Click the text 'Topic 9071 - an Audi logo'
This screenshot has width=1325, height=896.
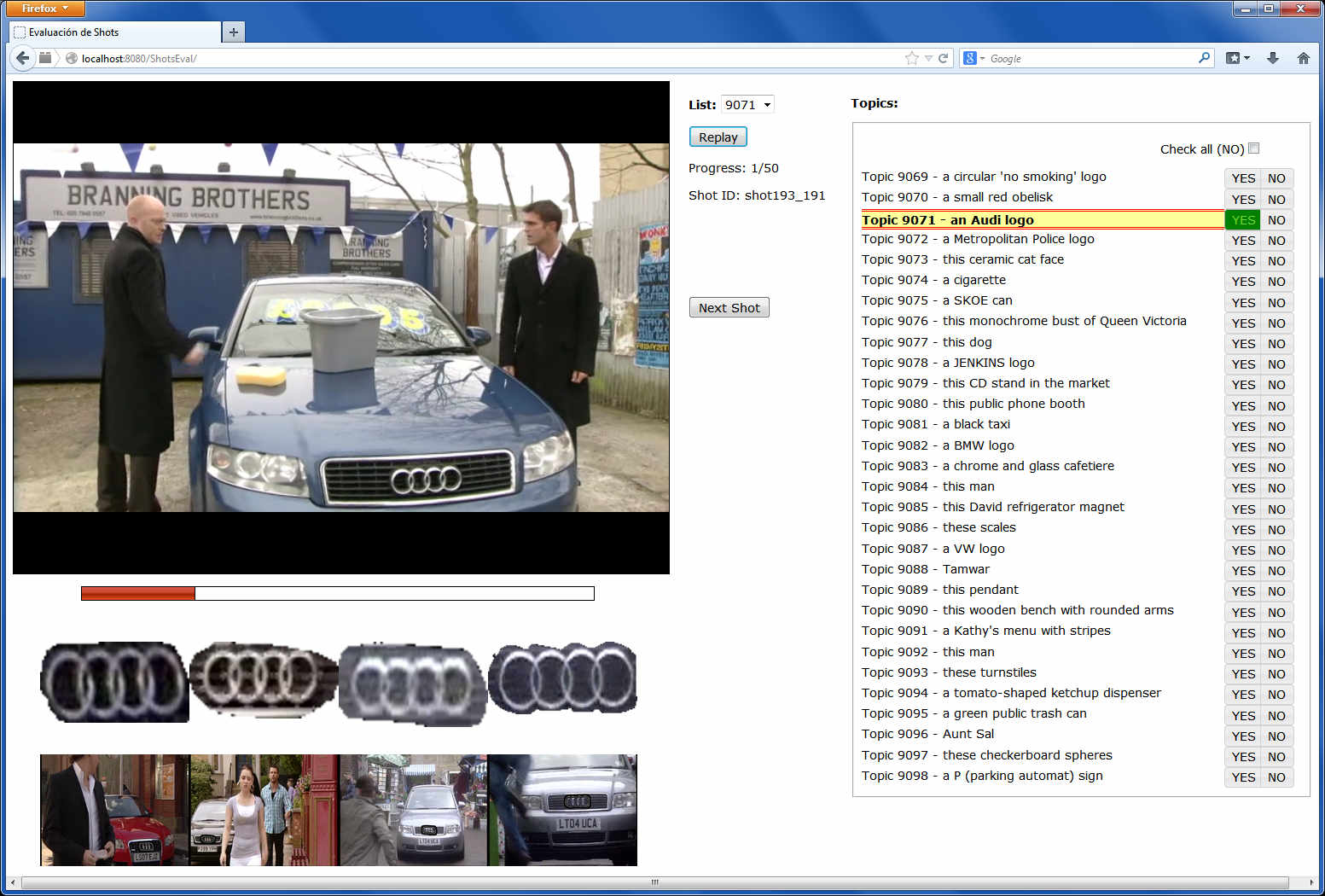(947, 220)
